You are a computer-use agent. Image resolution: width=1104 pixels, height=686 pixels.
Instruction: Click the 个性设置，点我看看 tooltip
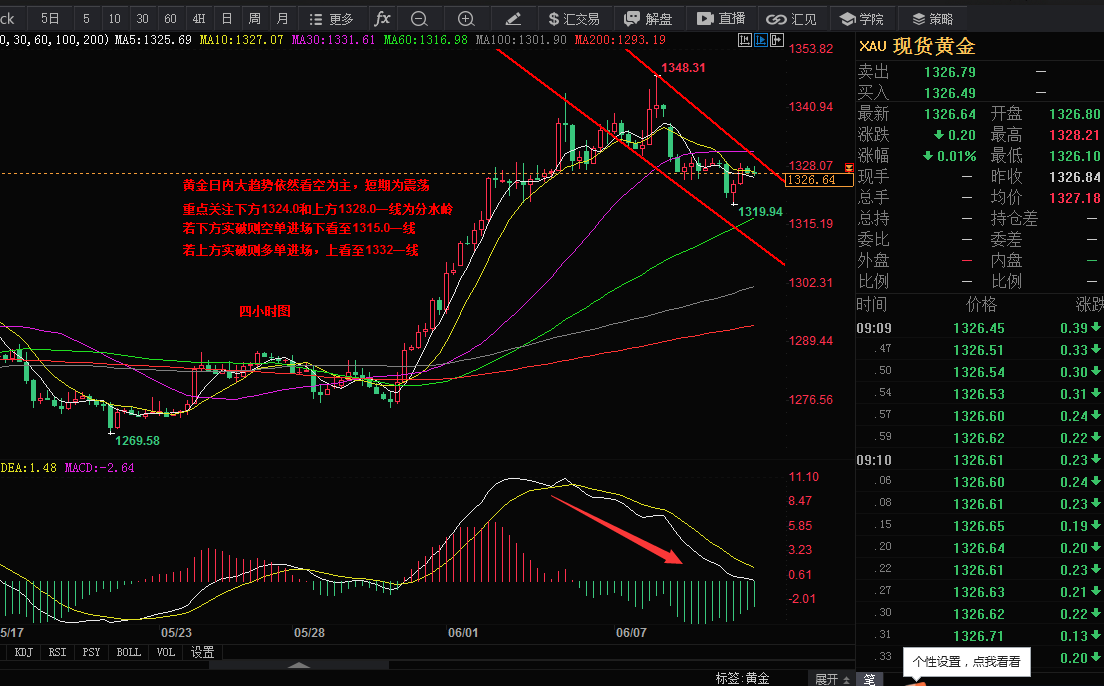[966, 662]
